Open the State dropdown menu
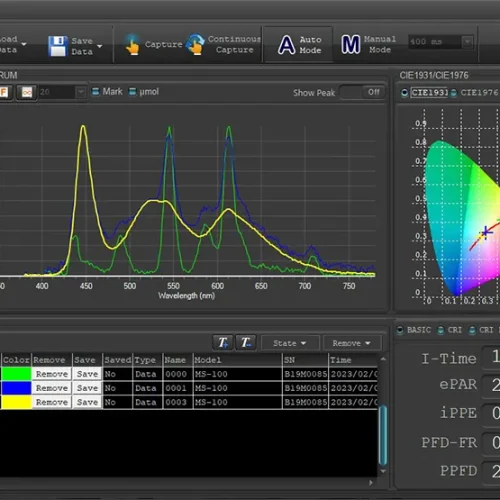Image resolution: width=500 pixels, height=500 pixels. [x=289, y=343]
